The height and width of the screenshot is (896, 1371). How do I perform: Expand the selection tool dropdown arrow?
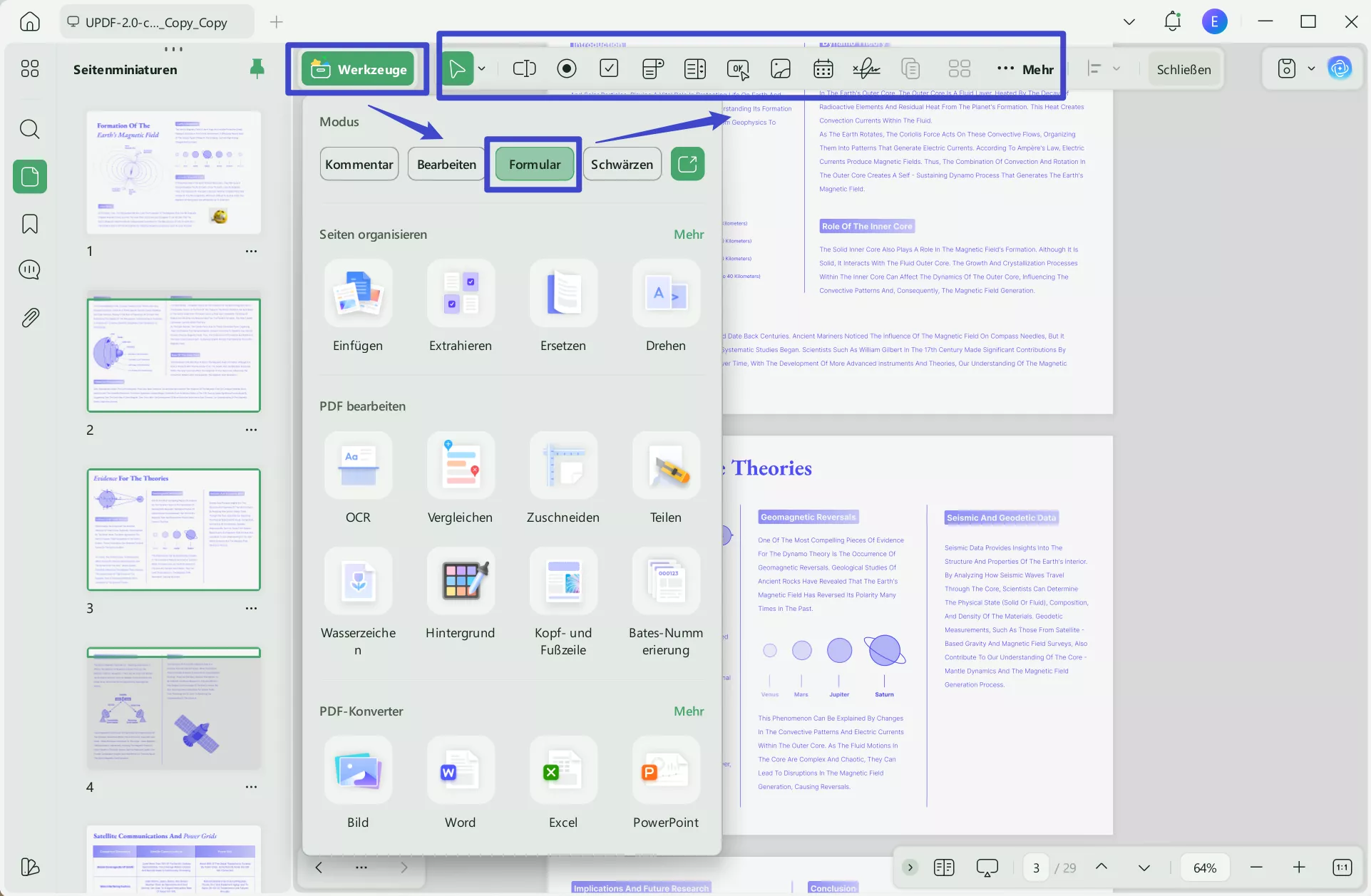click(x=482, y=68)
